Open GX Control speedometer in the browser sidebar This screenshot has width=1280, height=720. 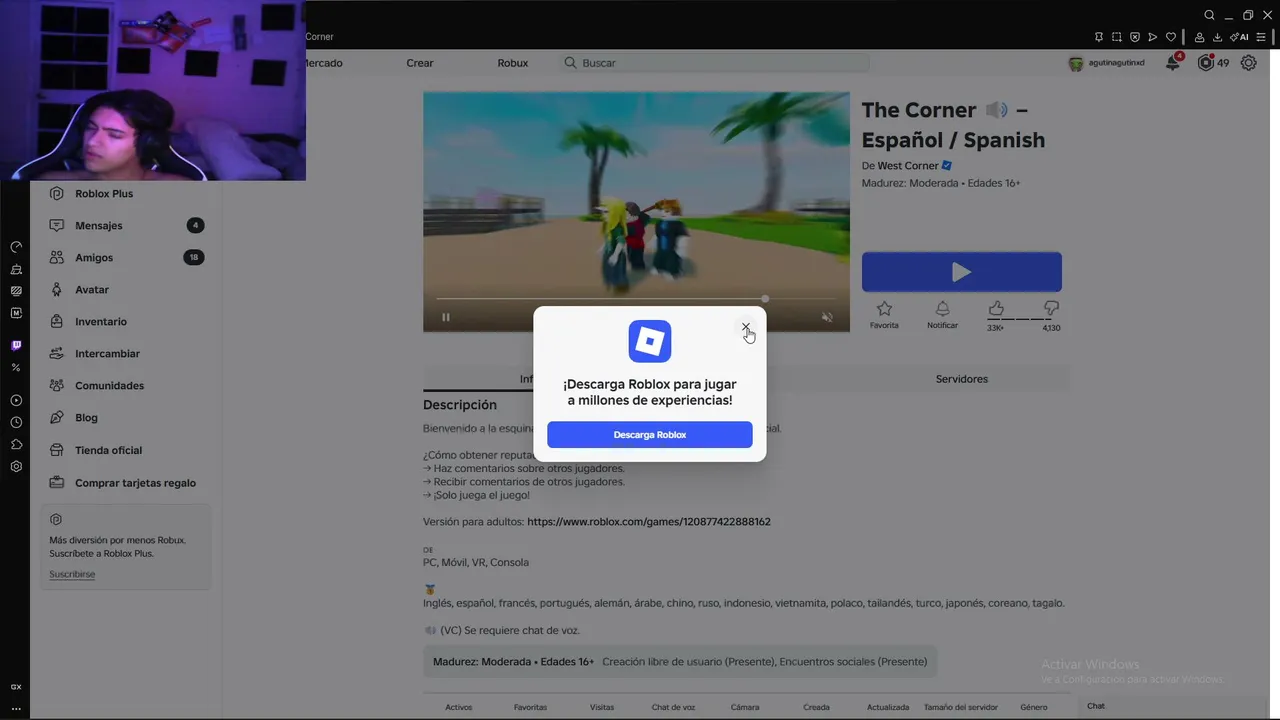coord(16,247)
